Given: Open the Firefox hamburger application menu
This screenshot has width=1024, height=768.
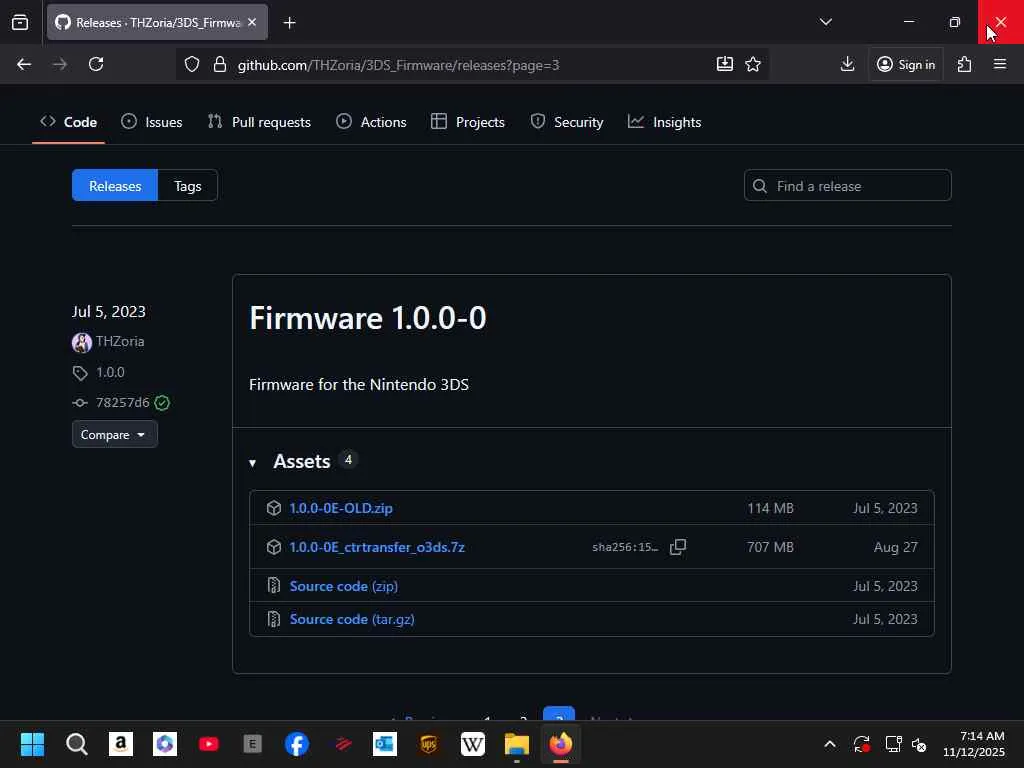Looking at the screenshot, I should 999,64.
